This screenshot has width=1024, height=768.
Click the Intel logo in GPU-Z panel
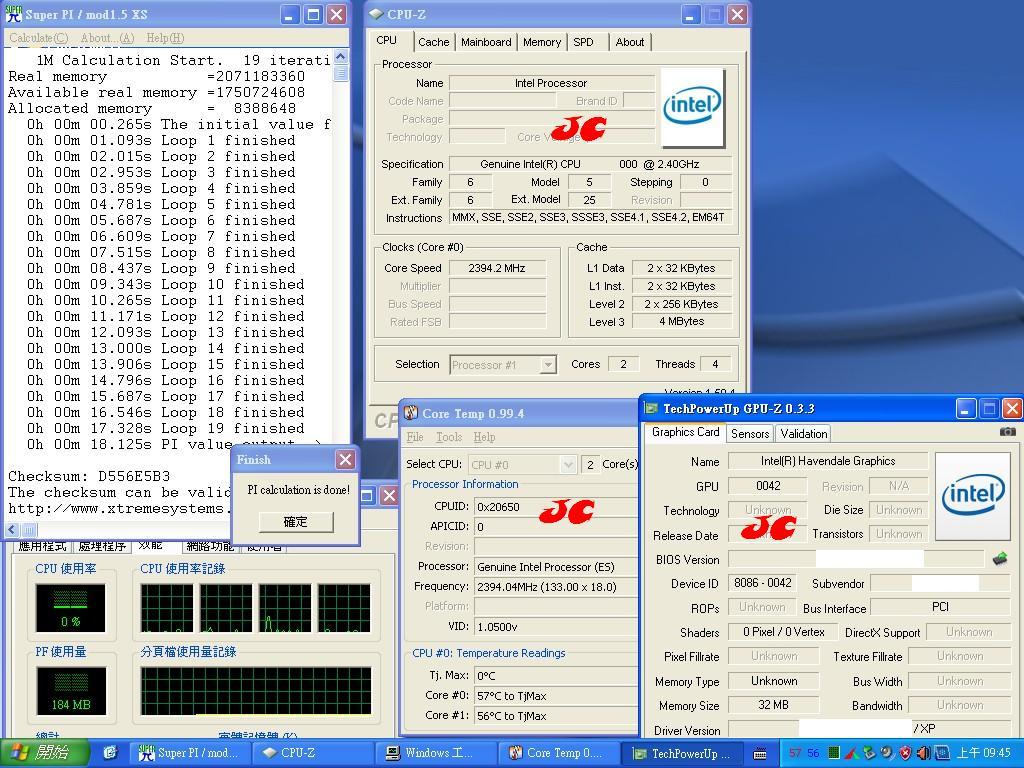[x=972, y=495]
